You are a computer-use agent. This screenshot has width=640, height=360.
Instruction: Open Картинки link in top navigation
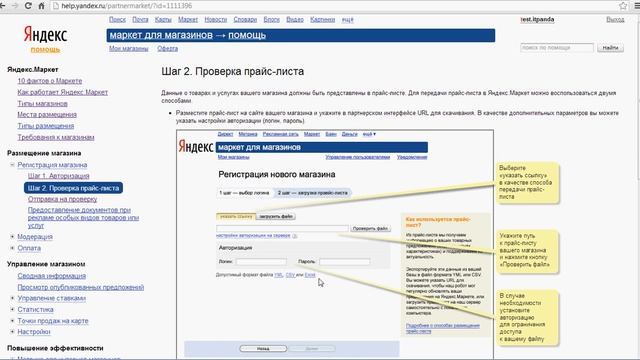[322, 20]
